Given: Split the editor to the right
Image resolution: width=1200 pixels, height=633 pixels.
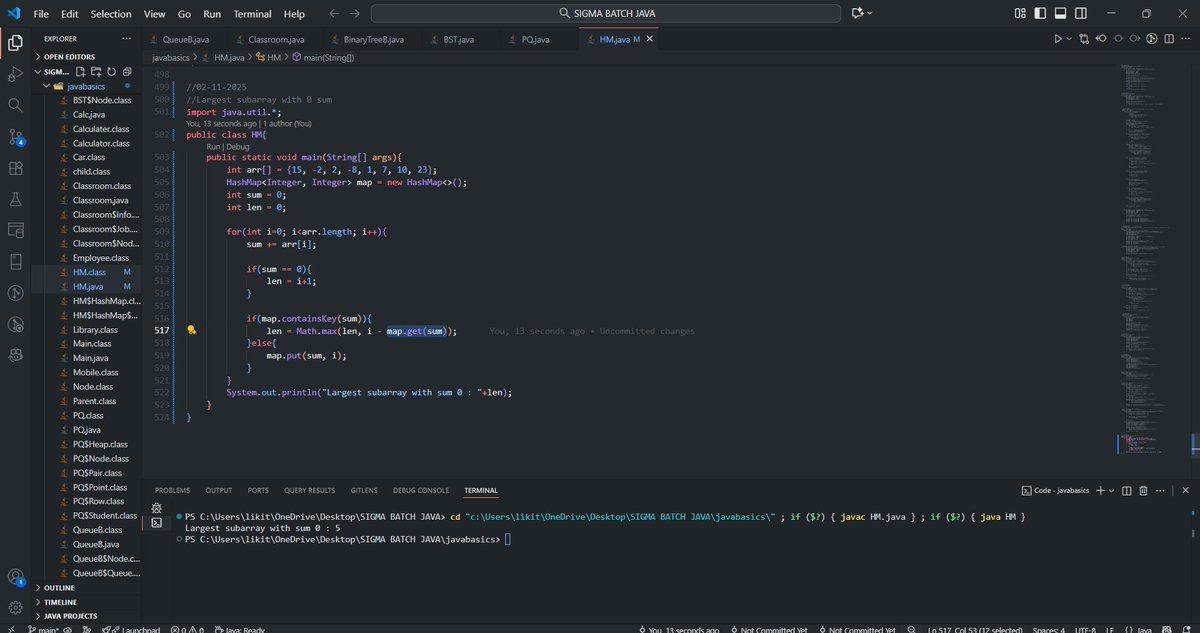Looking at the screenshot, I should tap(1168, 38).
